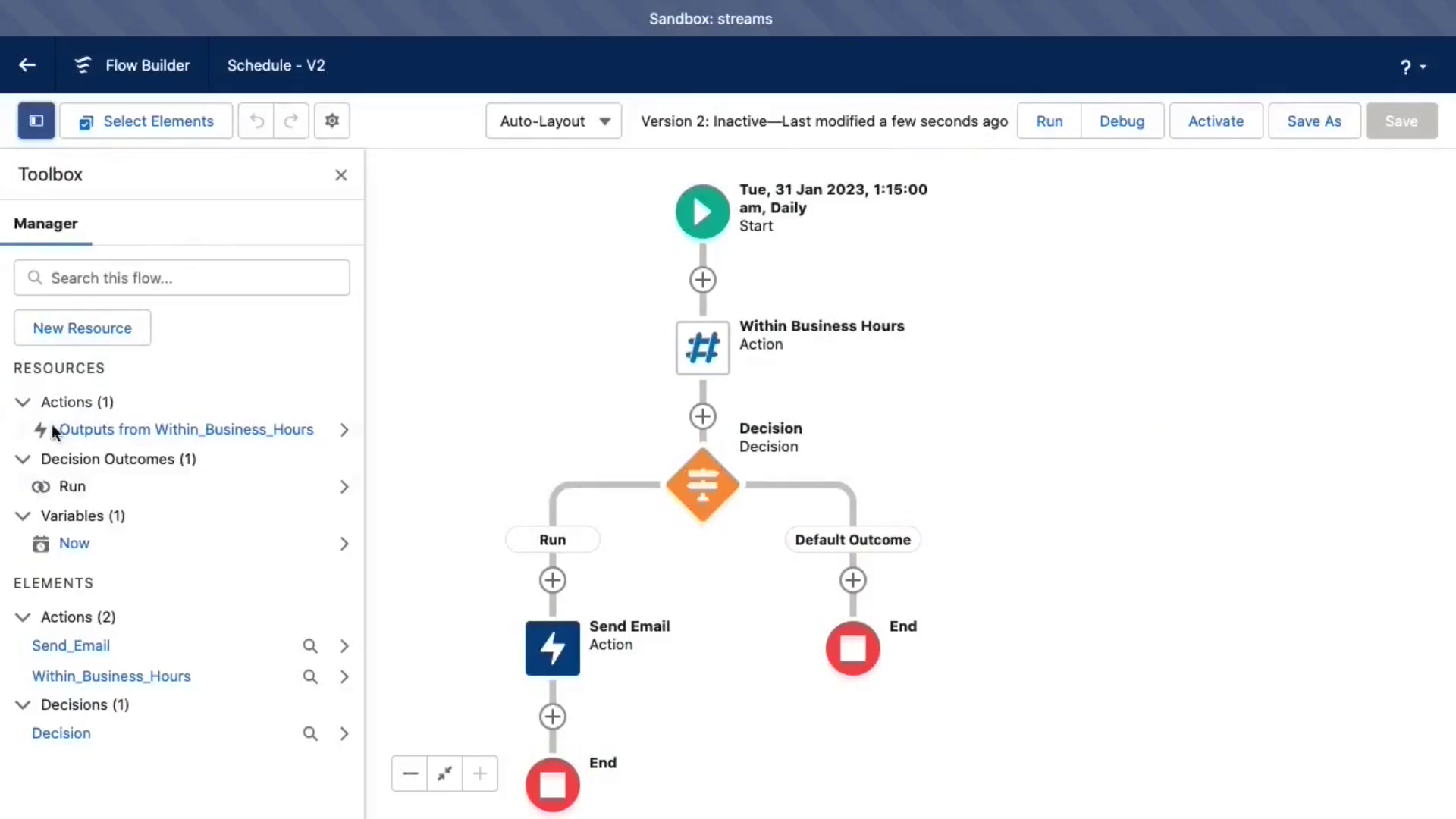Click the undo arrow in toolbar

coord(256,121)
